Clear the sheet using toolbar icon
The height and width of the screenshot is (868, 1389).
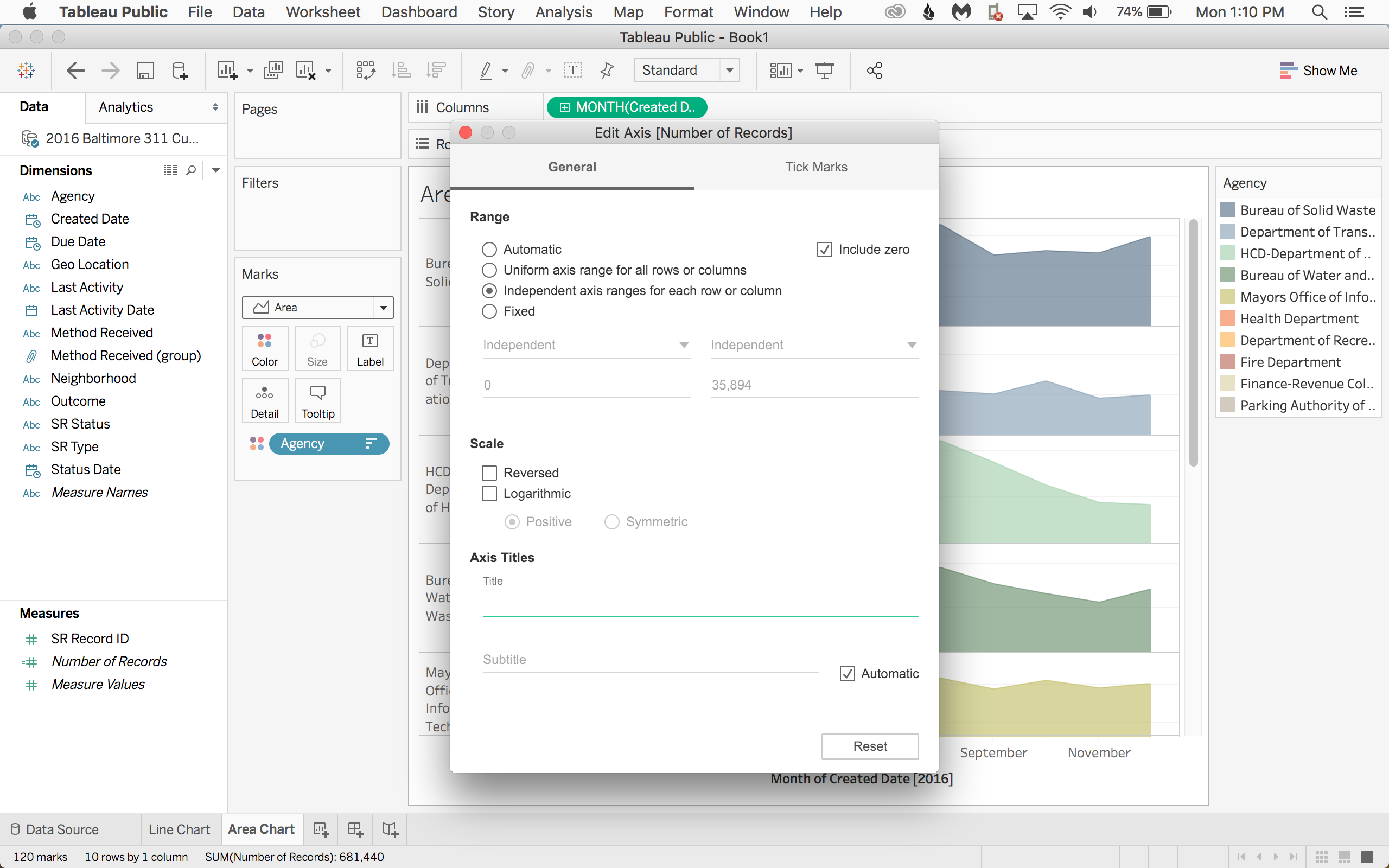(306, 71)
